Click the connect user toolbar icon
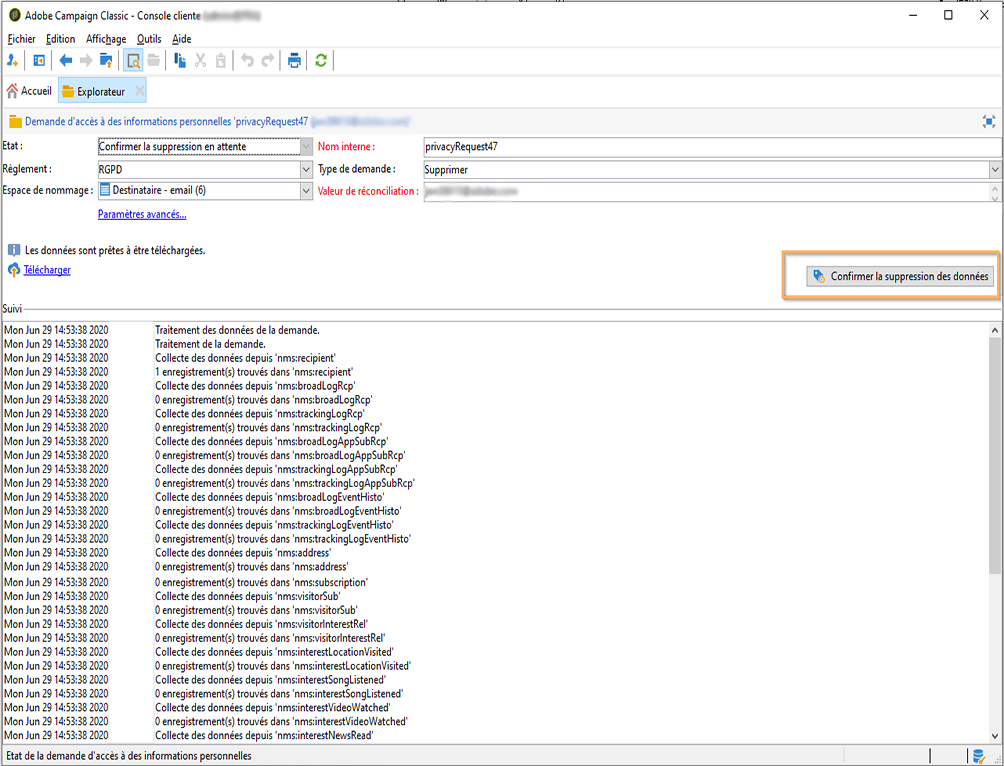This screenshot has width=1004, height=766. pos(12,61)
